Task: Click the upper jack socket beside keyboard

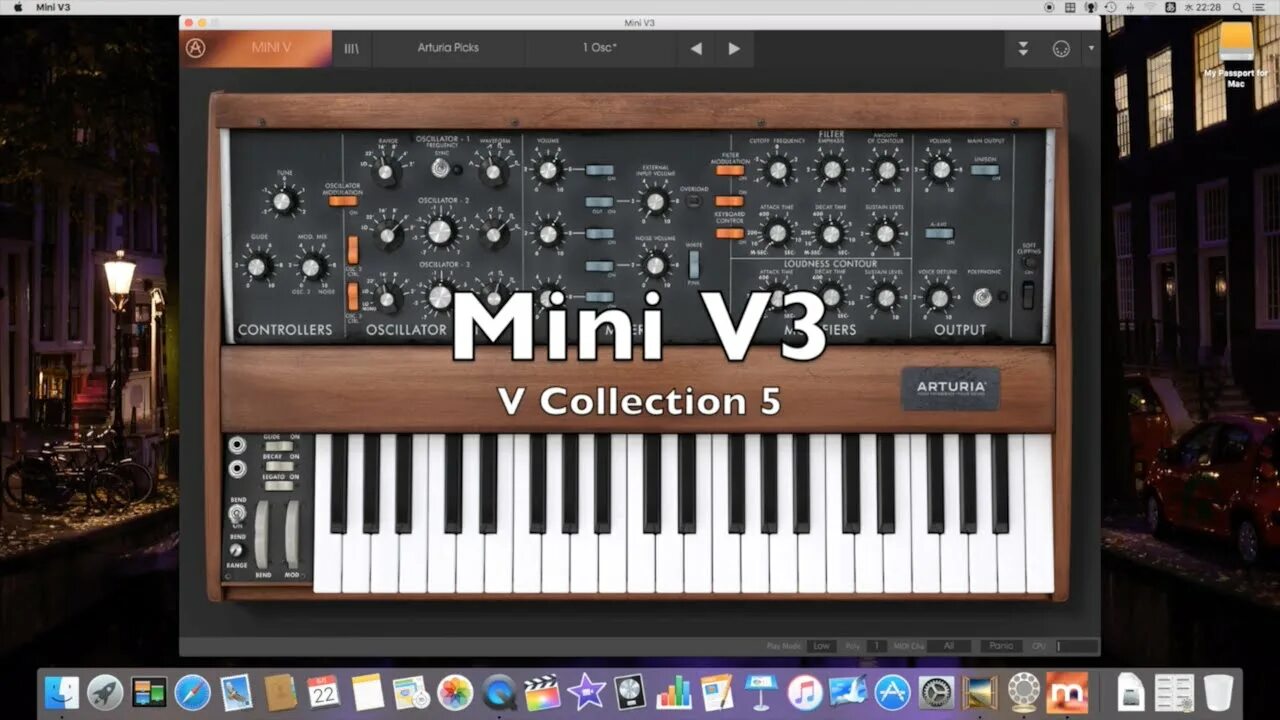Action: coord(237,445)
